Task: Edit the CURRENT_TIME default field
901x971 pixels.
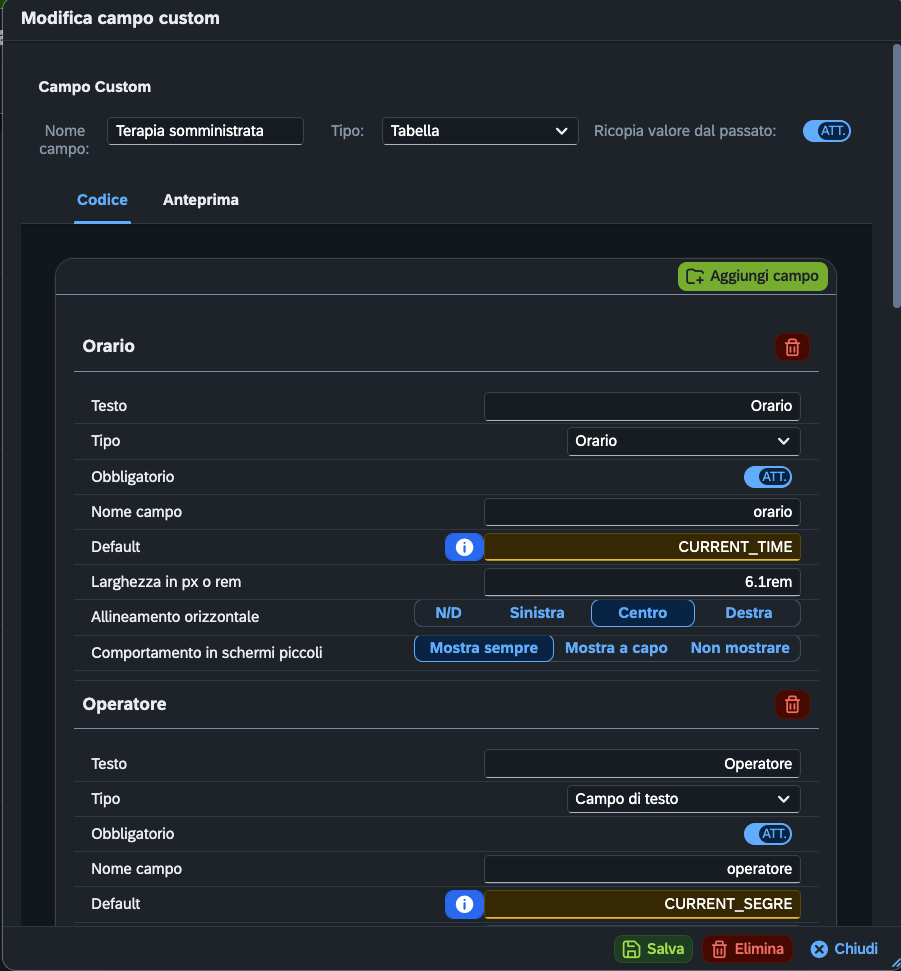Action: [x=642, y=547]
